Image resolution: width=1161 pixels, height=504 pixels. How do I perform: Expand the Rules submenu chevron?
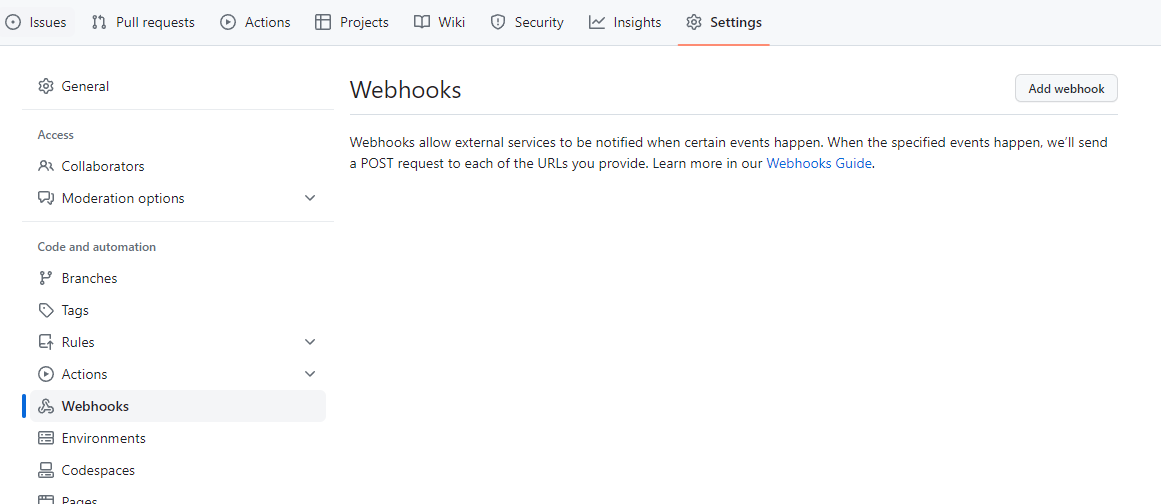pyautogui.click(x=310, y=342)
